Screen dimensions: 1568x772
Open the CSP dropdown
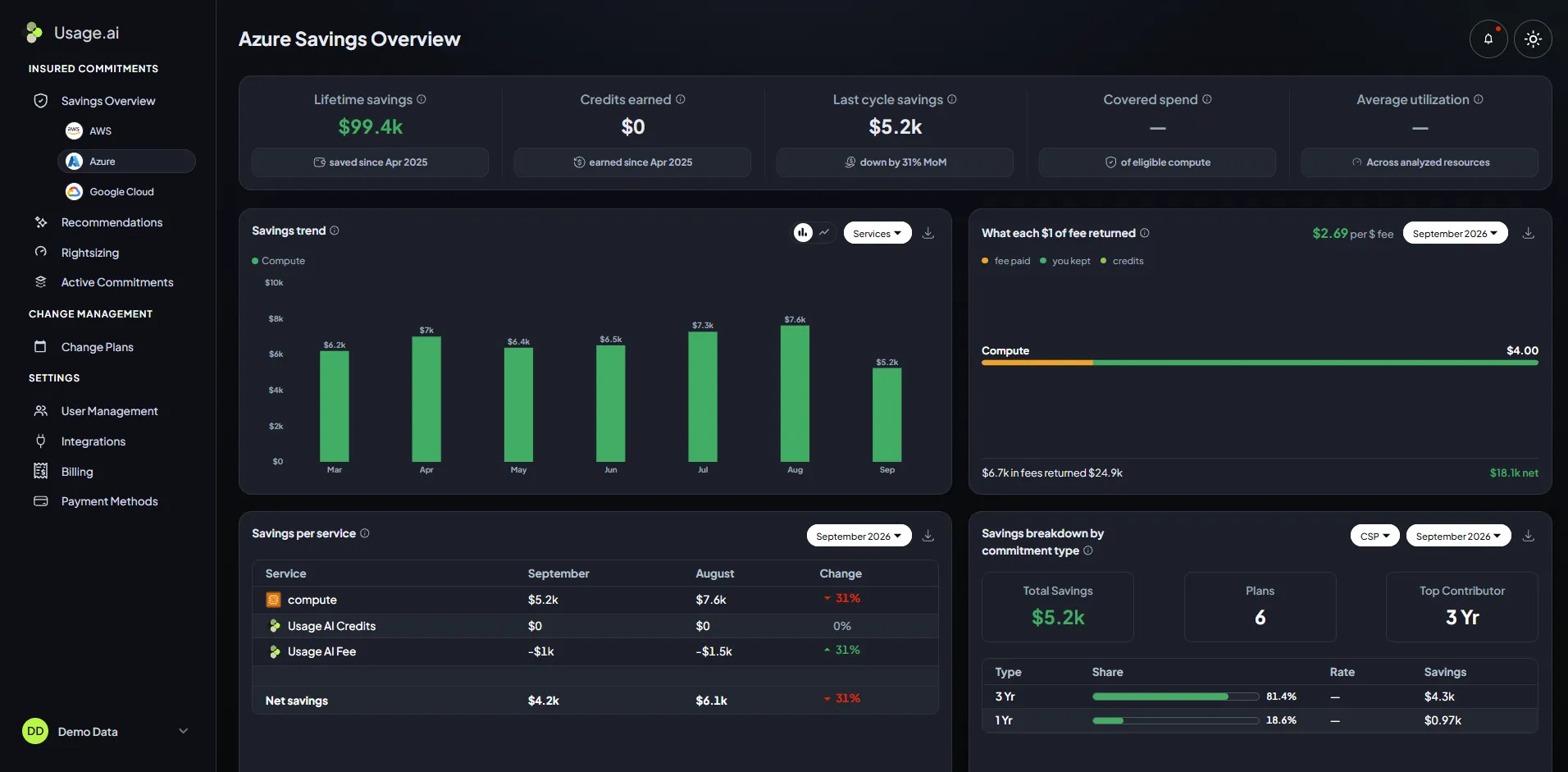click(1374, 536)
